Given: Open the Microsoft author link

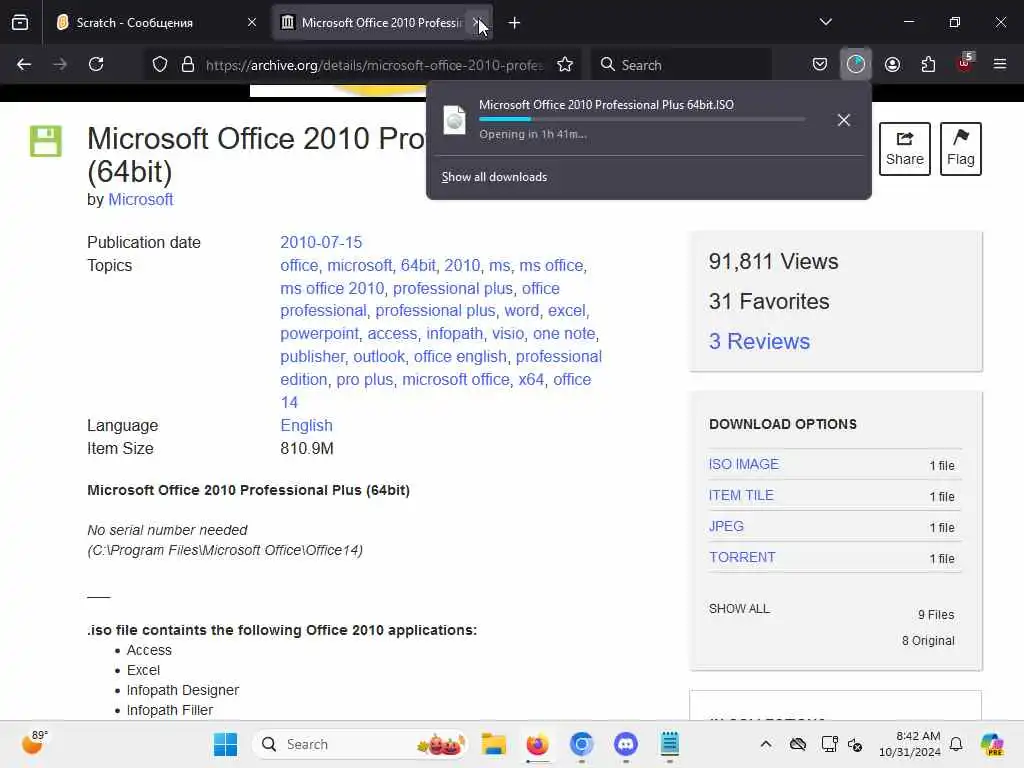Looking at the screenshot, I should pos(140,200).
